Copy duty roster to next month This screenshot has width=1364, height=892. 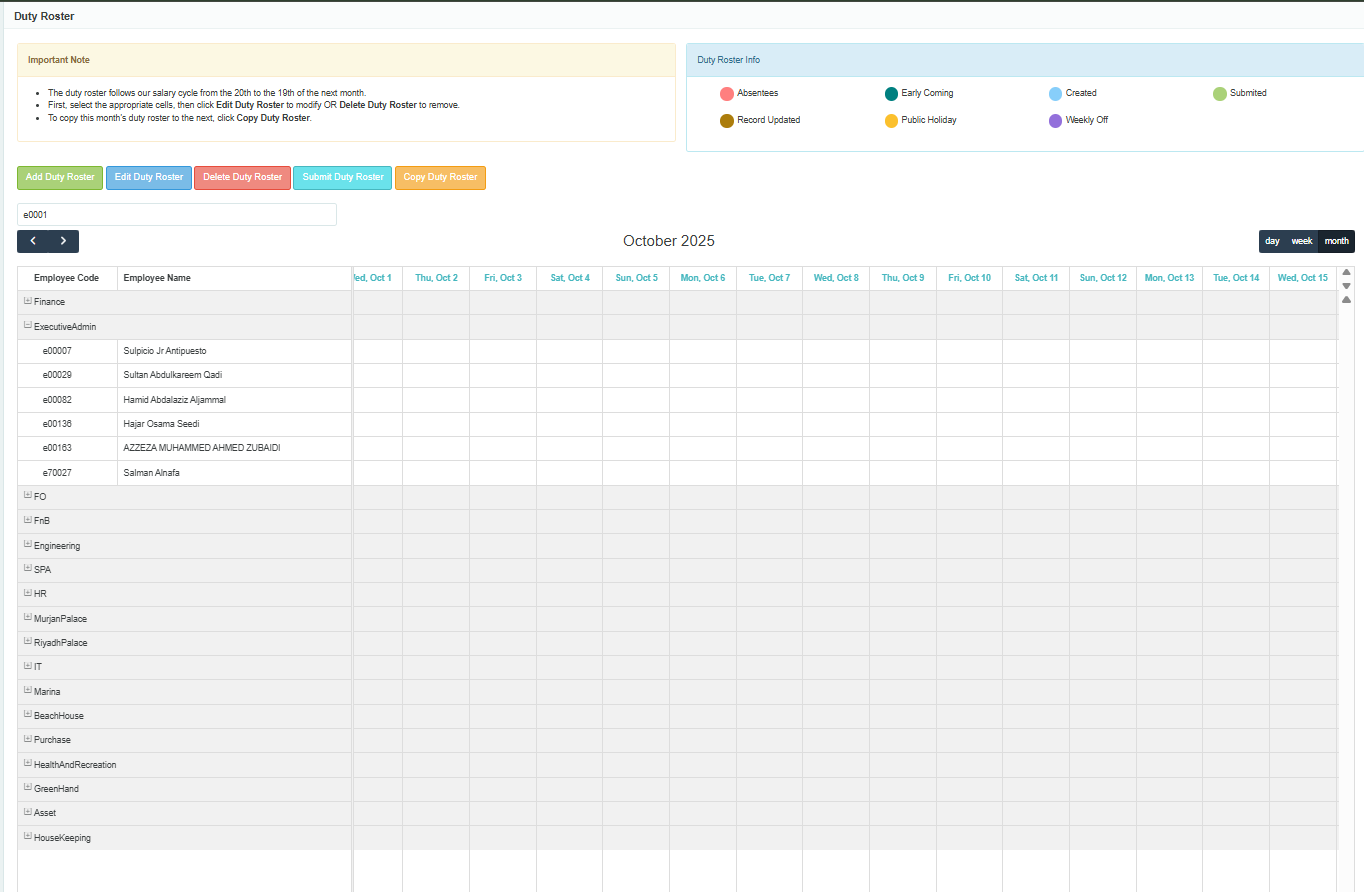pyautogui.click(x=440, y=177)
